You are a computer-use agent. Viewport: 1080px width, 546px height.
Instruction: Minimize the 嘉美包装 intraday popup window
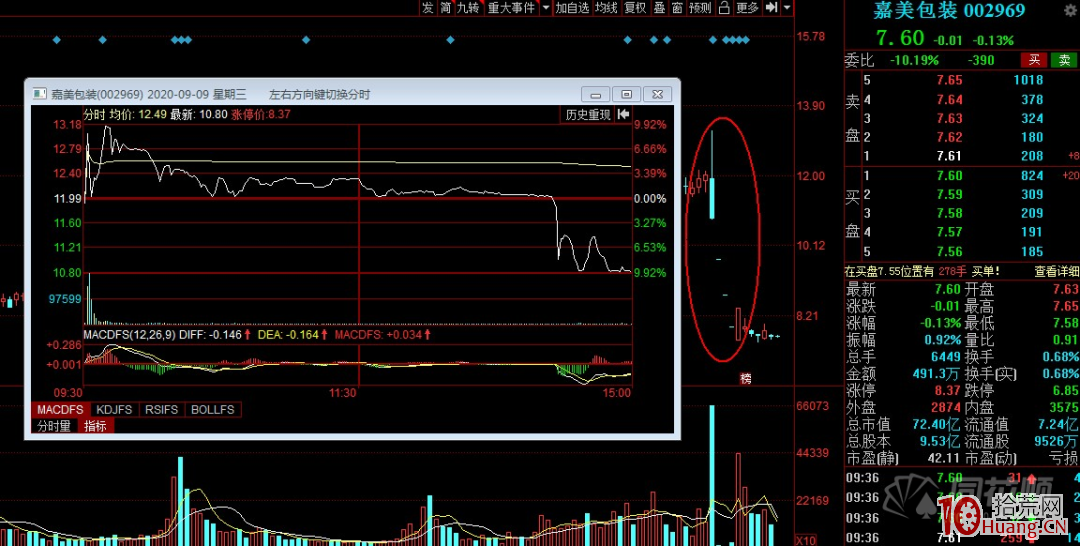coord(595,94)
